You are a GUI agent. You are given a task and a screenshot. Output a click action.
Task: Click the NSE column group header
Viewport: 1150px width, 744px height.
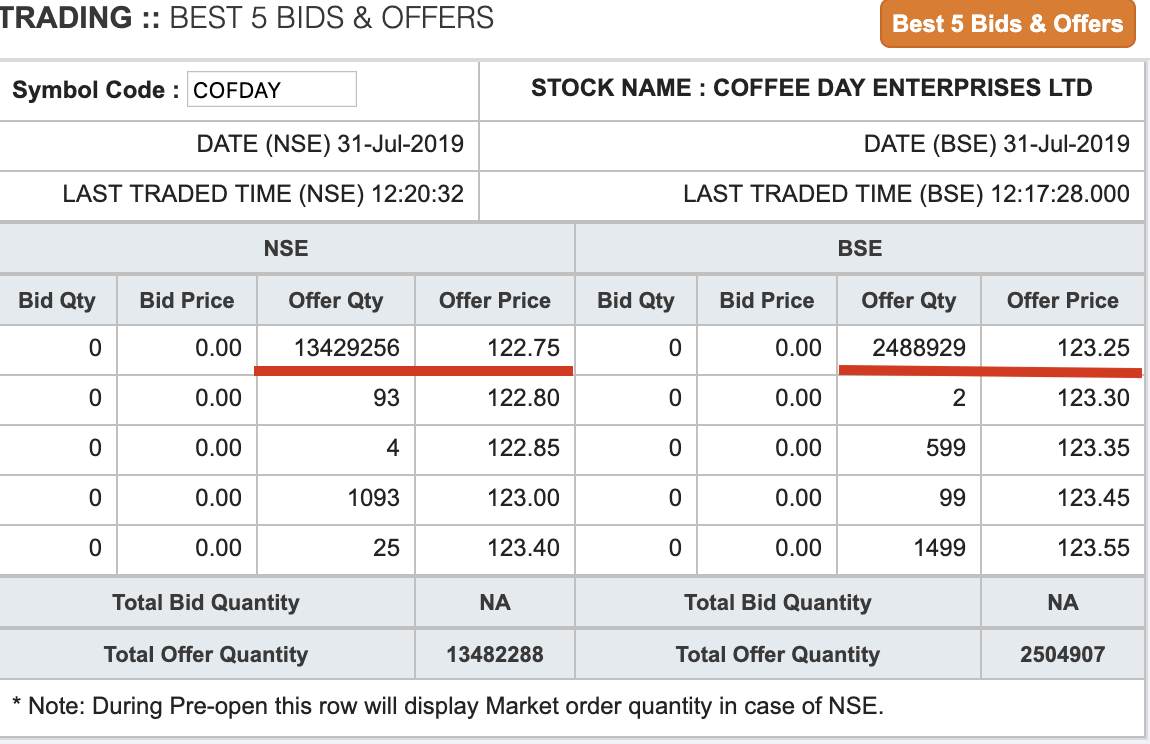click(x=286, y=248)
